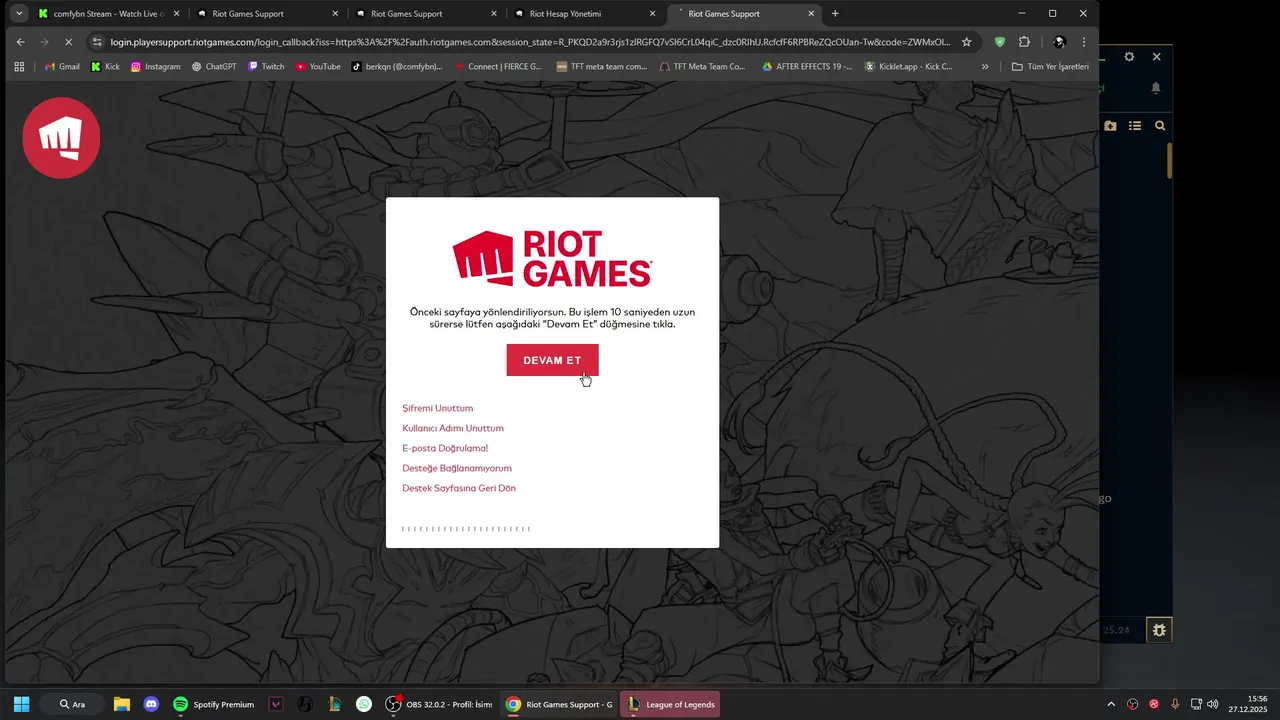
Task: Open the Instagram bookmark
Action: click(x=155, y=67)
